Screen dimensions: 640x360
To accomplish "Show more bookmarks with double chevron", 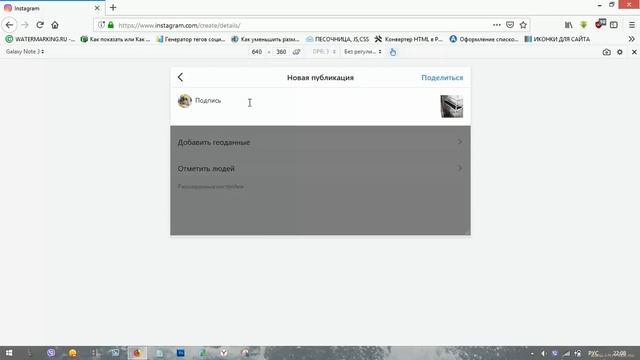I will 631,39.
